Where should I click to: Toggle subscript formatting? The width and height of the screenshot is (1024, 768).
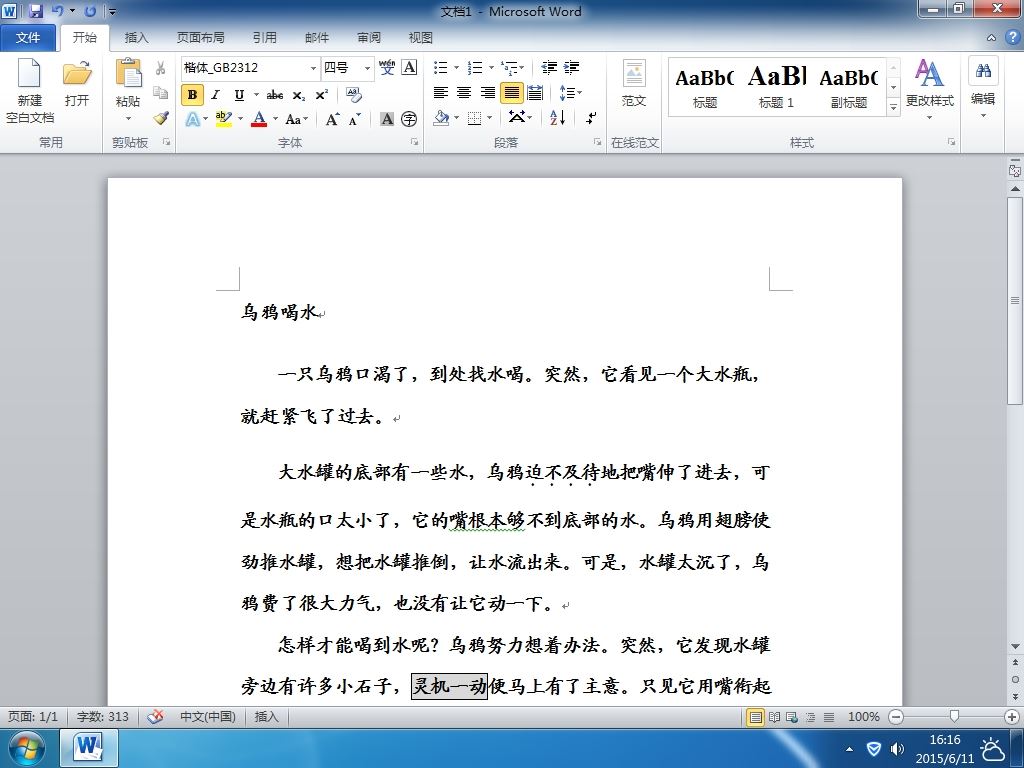[298, 95]
